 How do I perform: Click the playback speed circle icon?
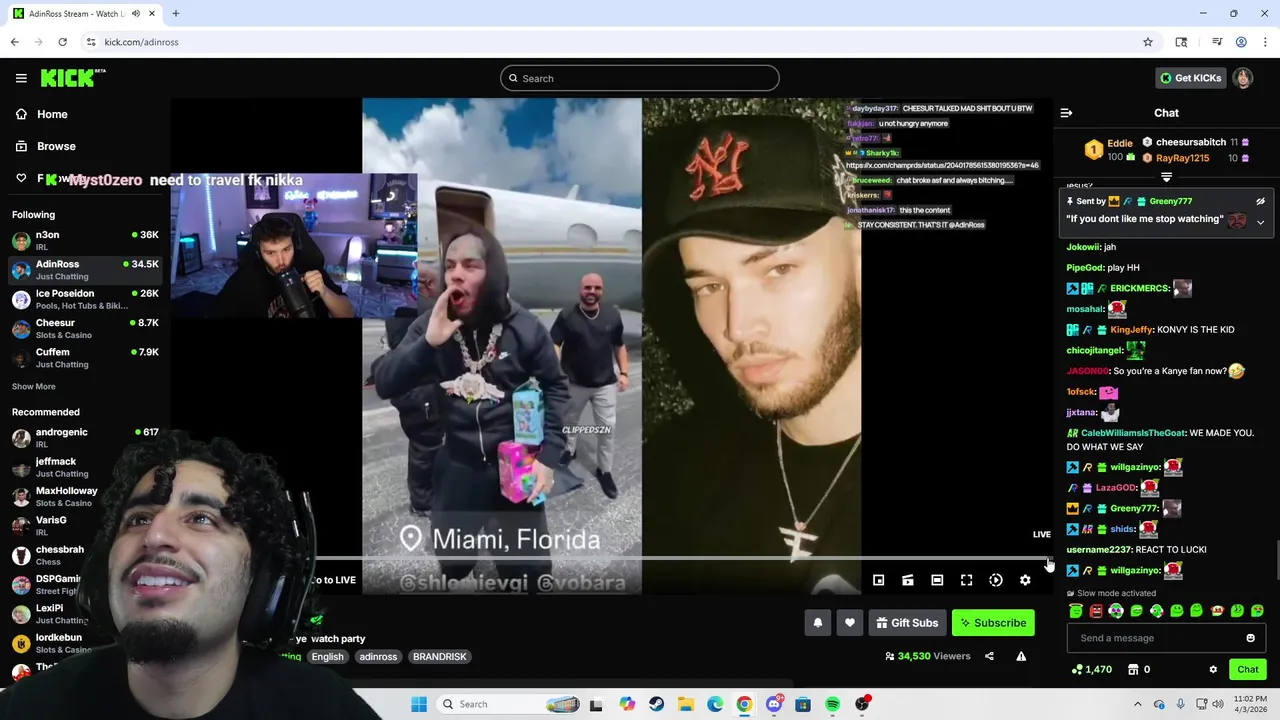click(x=995, y=580)
